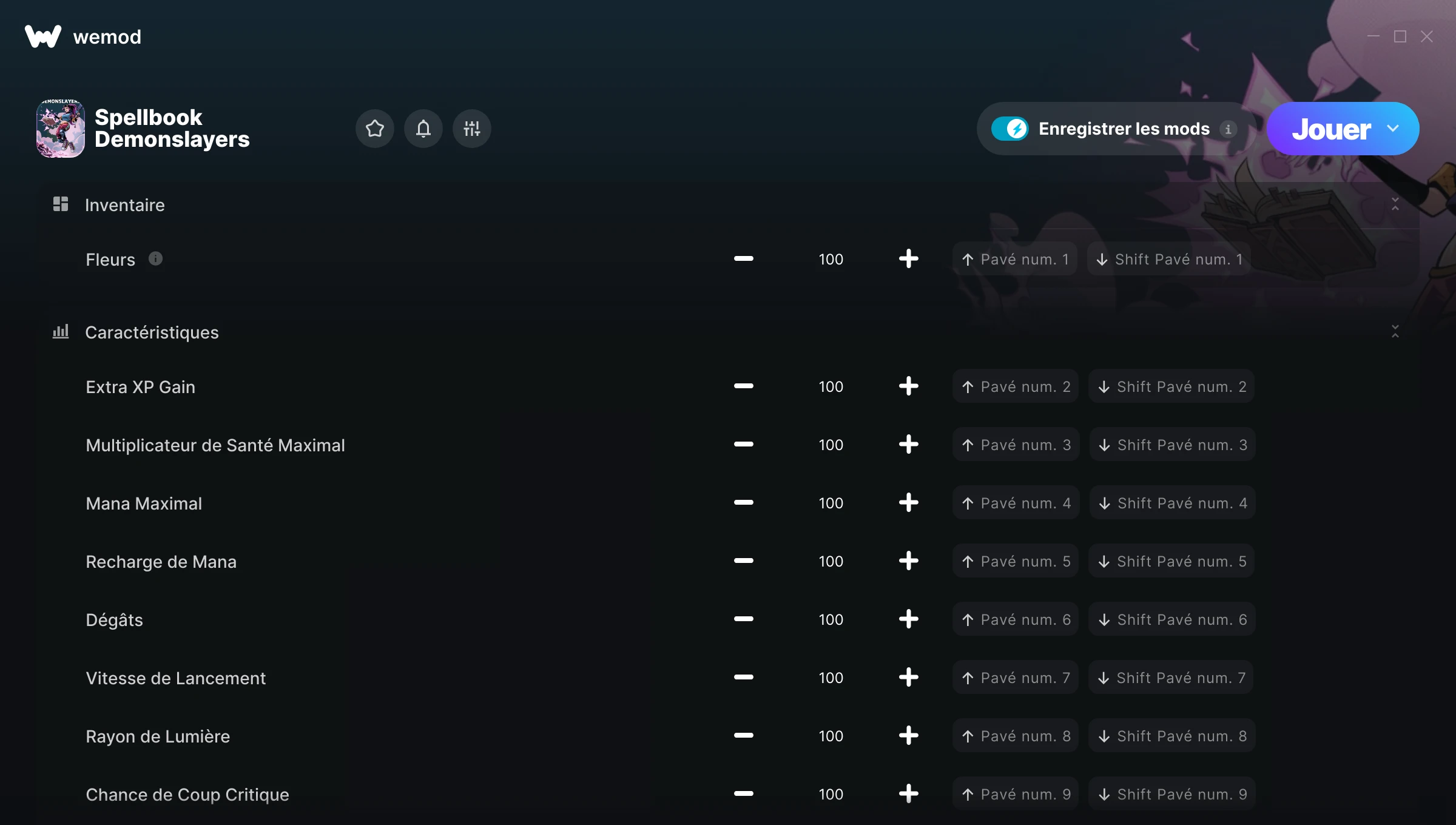The height and width of the screenshot is (825, 1456).
Task: Click the WeMod logo icon
Action: click(43, 36)
